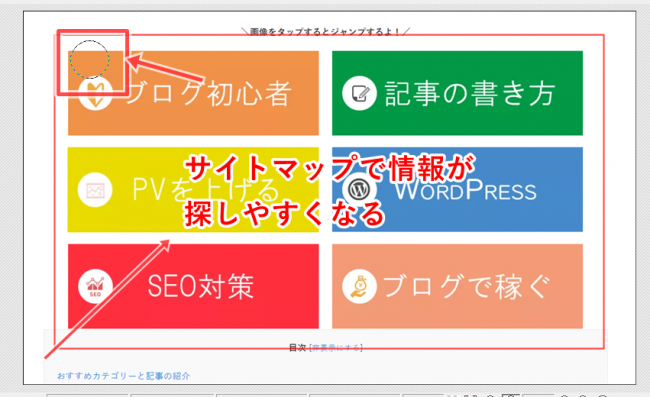Viewport: 650px width, 397px height.
Task: Open the PVを上げる yellow banner
Action: [x=193, y=189]
